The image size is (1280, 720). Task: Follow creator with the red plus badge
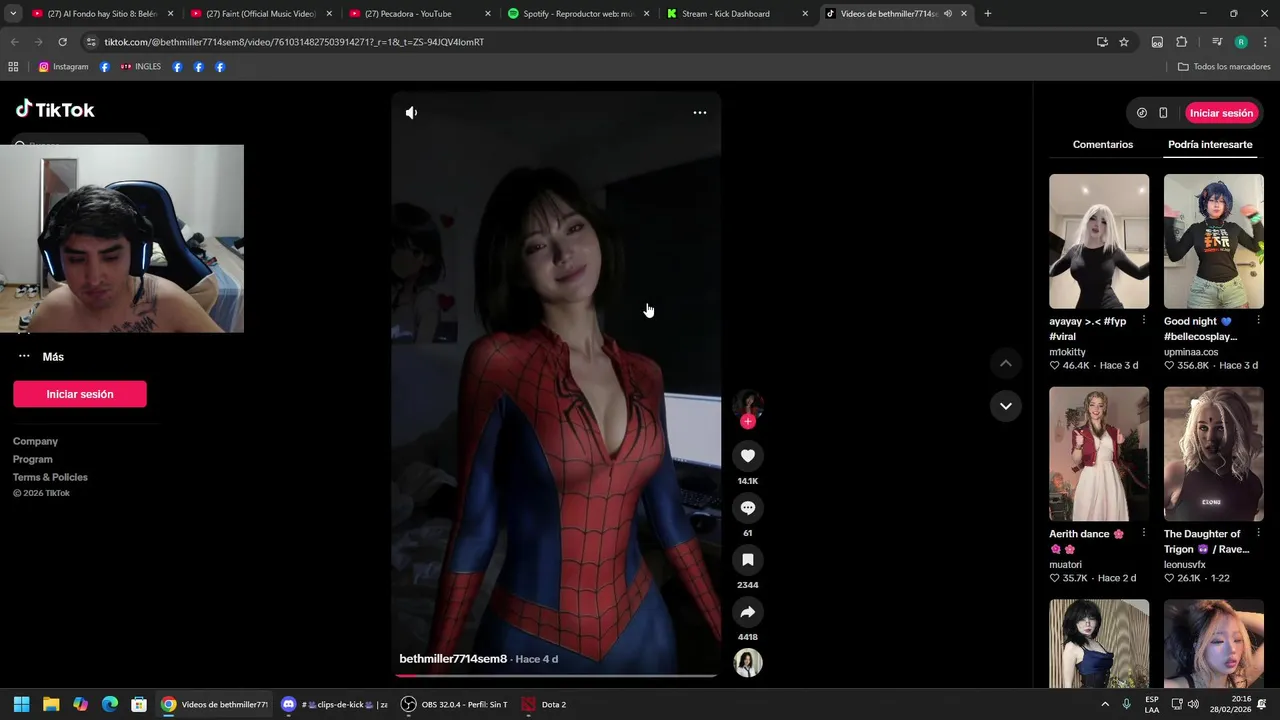(x=748, y=422)
